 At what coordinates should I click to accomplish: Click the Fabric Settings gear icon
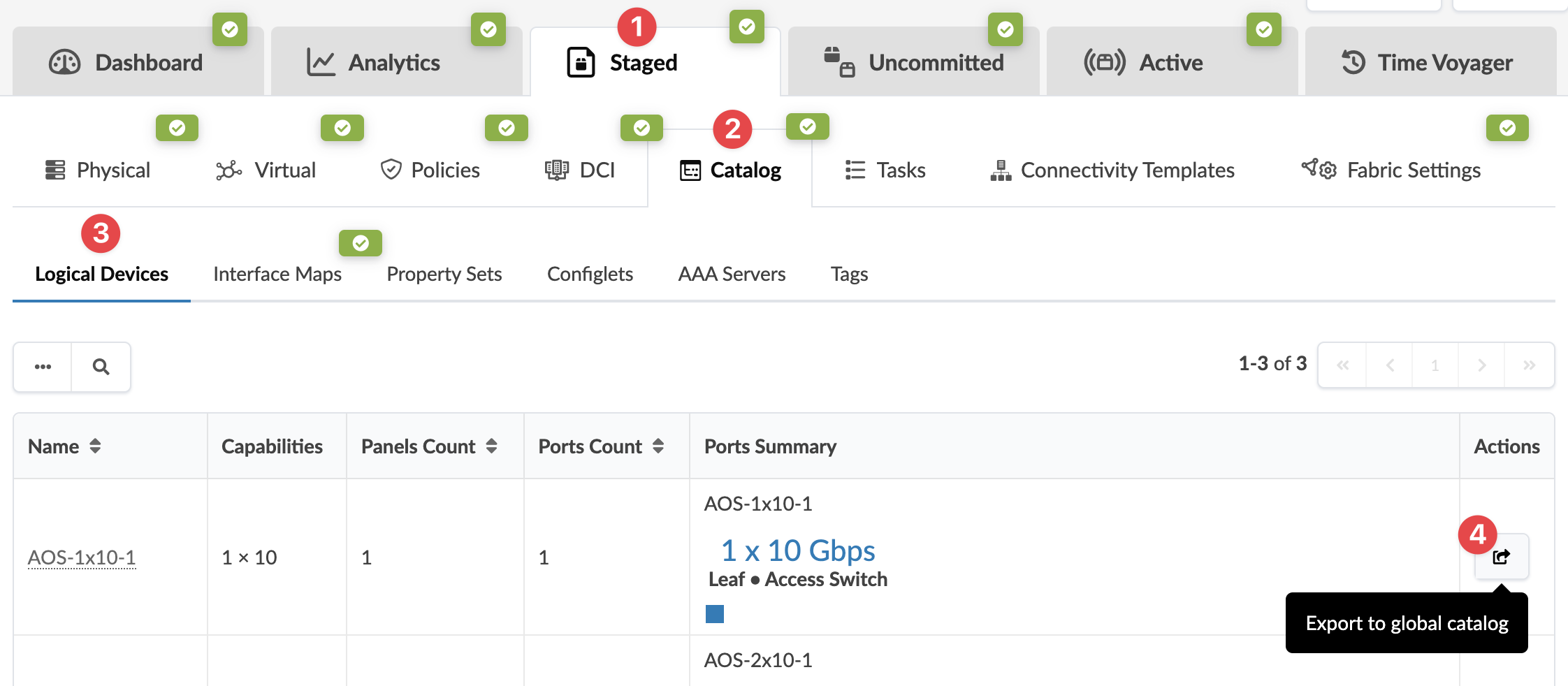(1319, 170)
